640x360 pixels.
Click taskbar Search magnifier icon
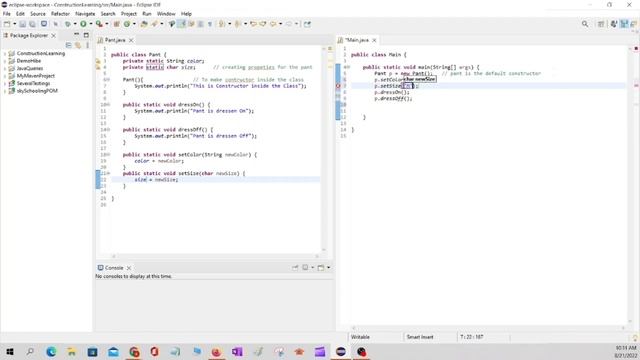tap(30, 351)
